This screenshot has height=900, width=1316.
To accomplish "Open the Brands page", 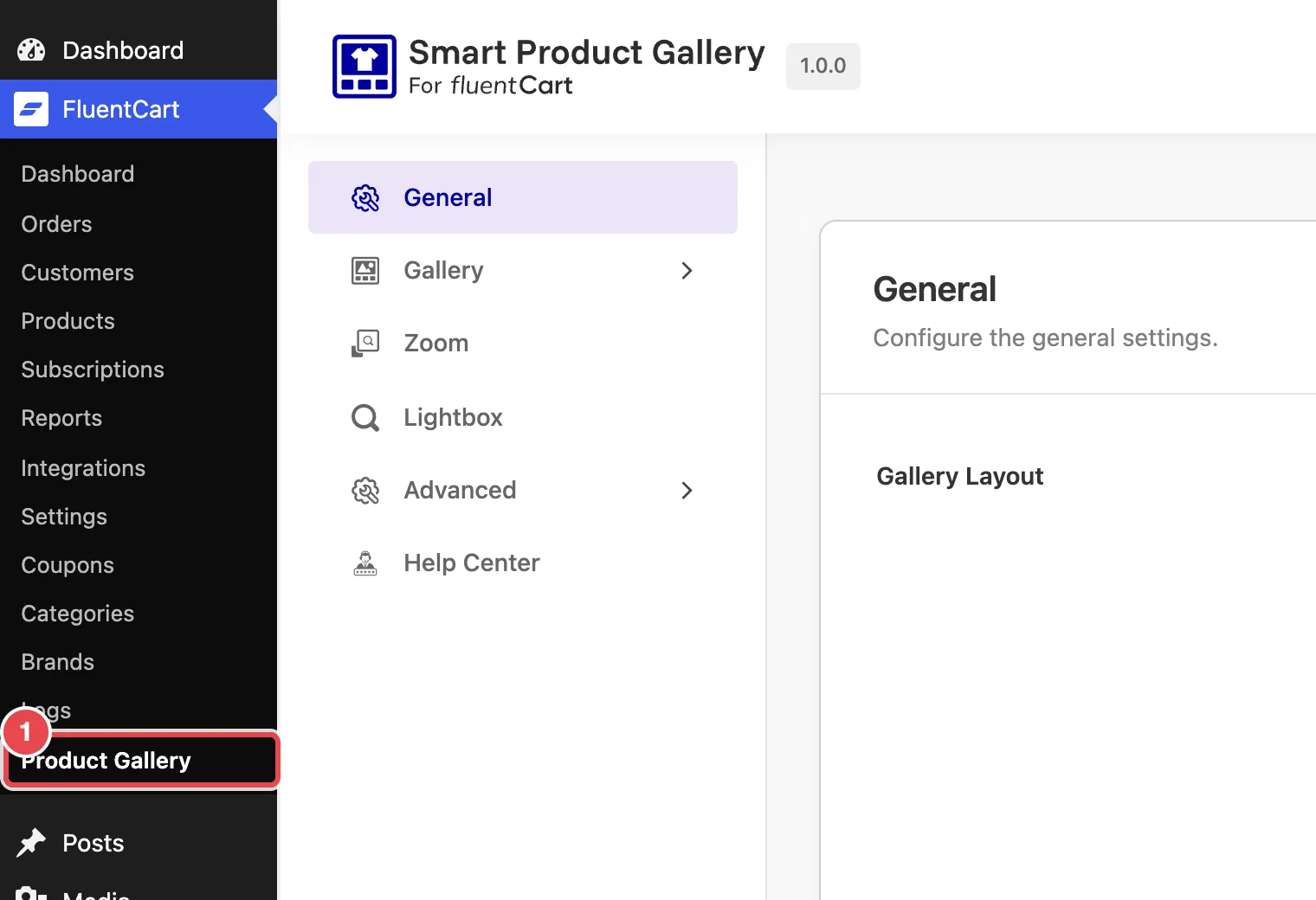I will pos(58,662).
